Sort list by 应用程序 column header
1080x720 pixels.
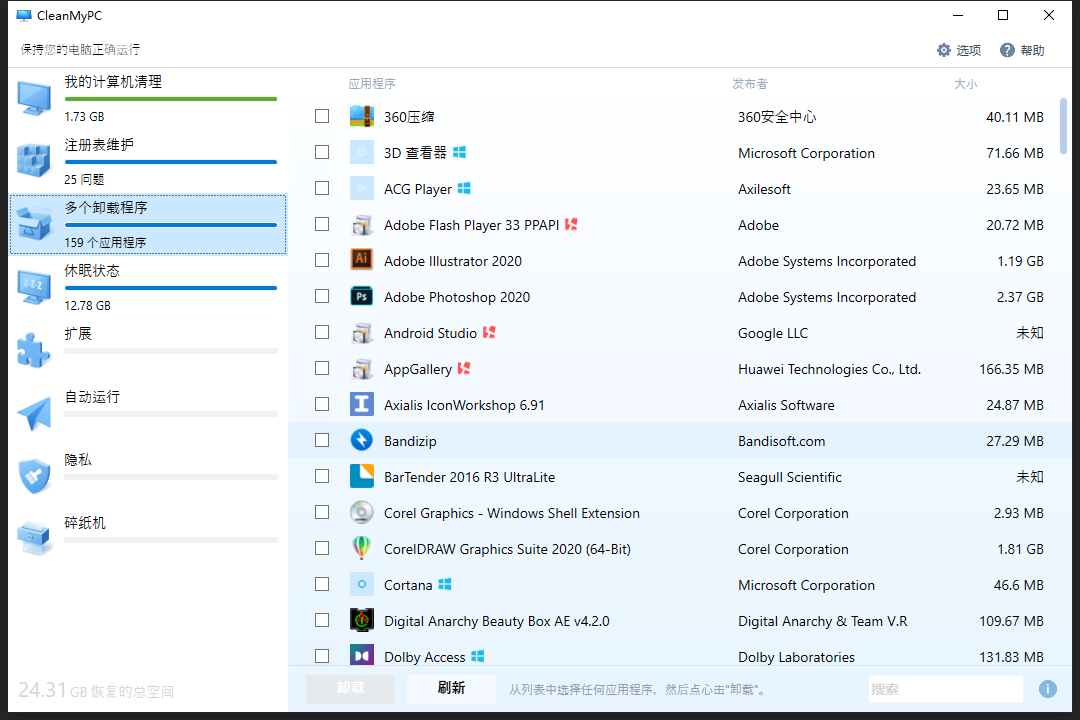372,84
